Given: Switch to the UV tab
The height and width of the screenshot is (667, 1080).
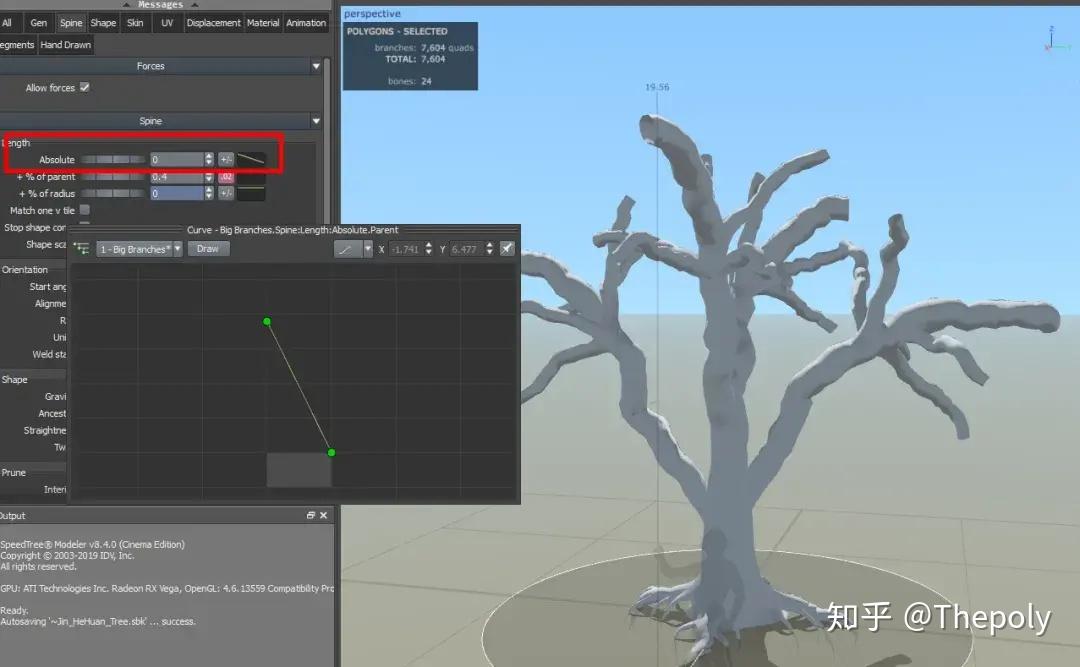Looking at the screenshot, I should point(167,23).
